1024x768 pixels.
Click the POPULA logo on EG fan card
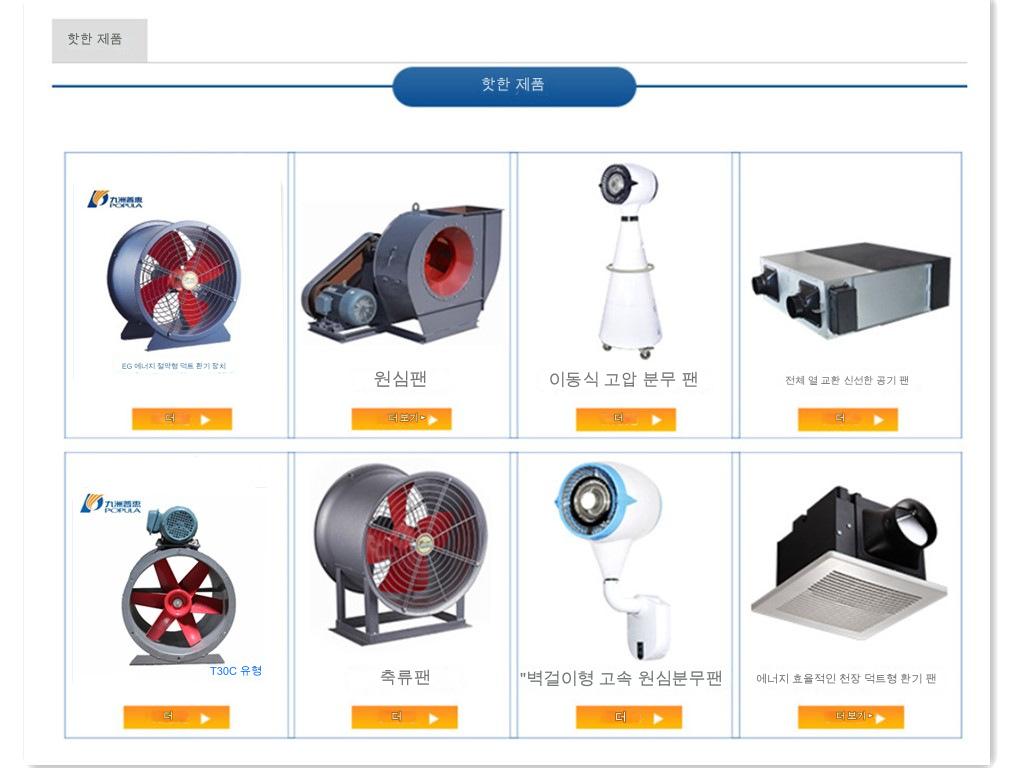click(115, 199)
